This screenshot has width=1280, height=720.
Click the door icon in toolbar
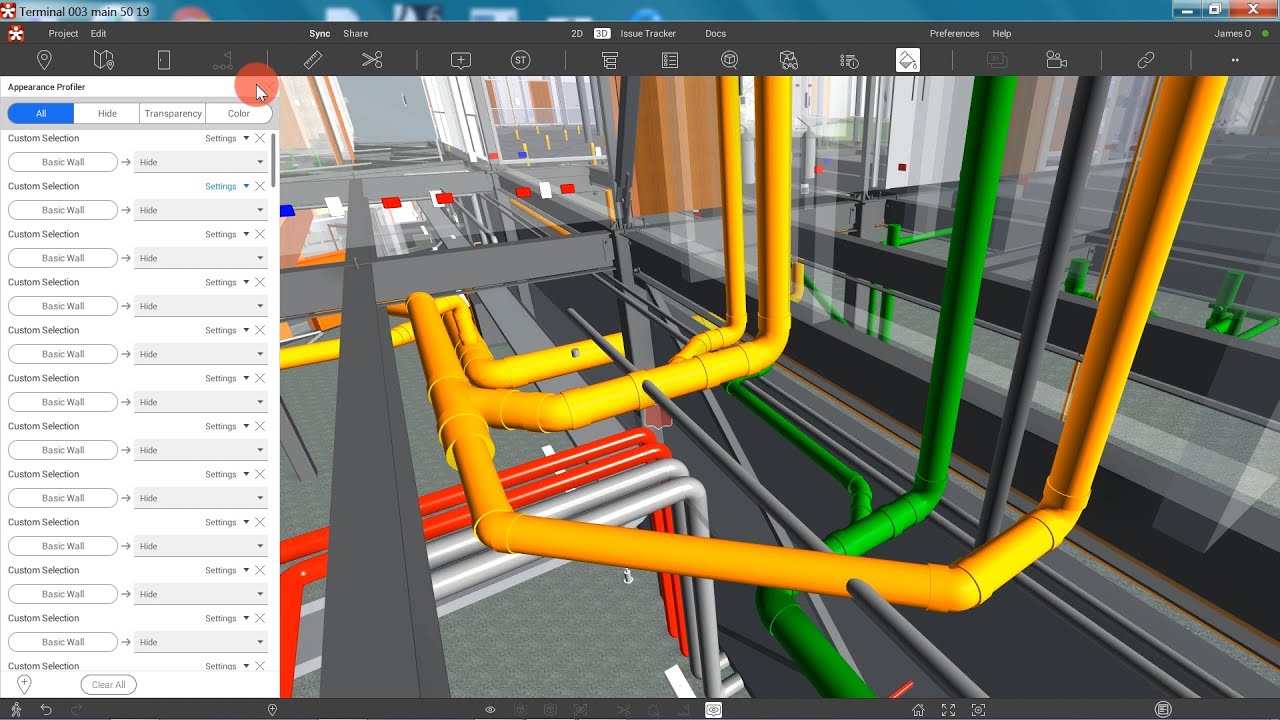(164, 60)
